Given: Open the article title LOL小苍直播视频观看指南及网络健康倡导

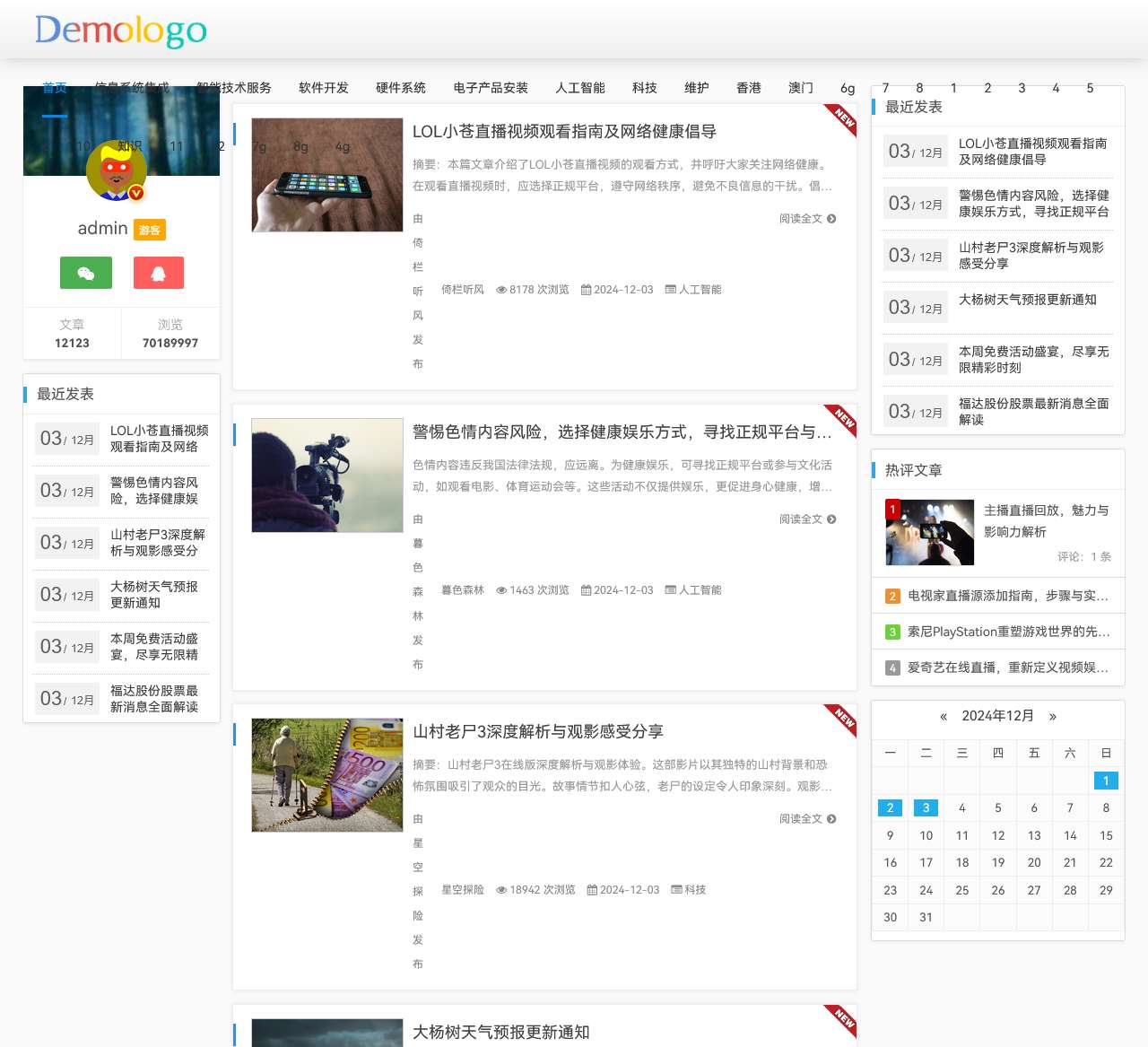Looking at the screenshot, I should 564,132.
